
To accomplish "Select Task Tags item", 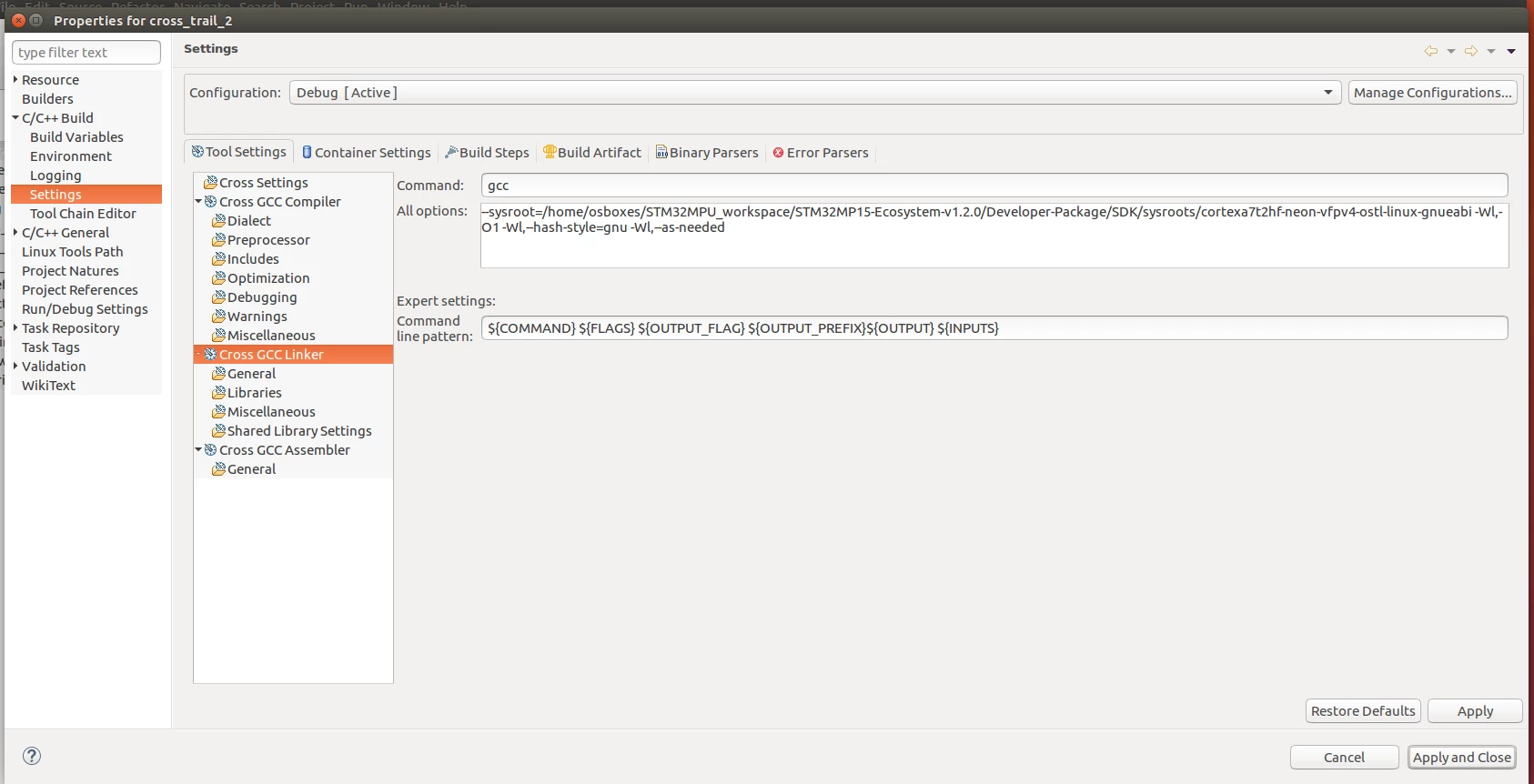I will [51, 347].
